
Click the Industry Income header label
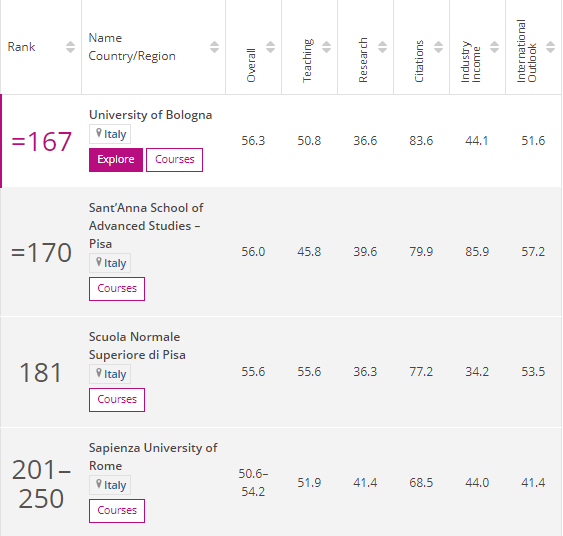point(471,62)
